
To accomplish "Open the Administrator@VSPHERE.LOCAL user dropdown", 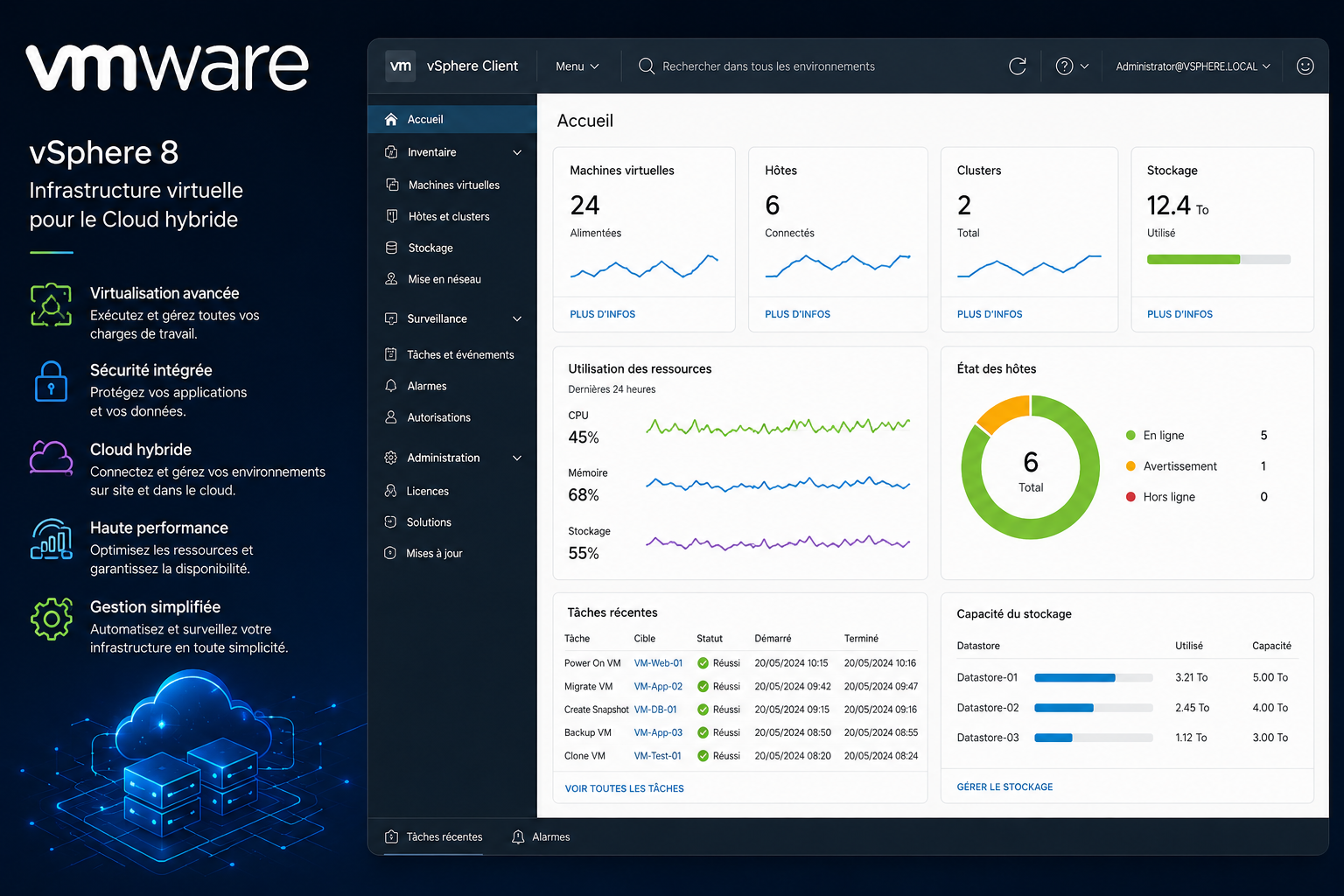I will pos(1193,66).
